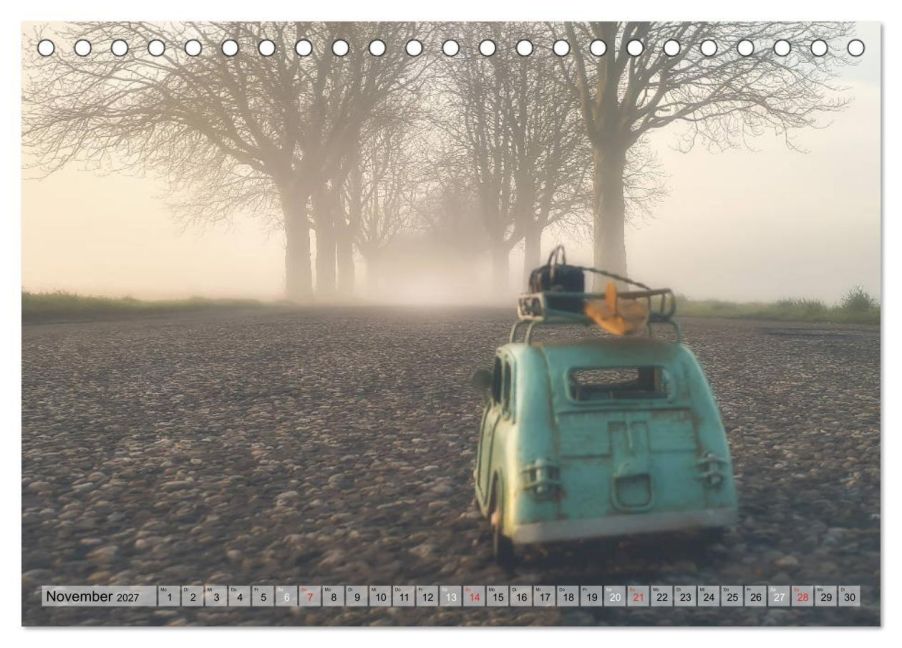Viewport: 902px width, 648px height.
Task: Choose day 4 in the date row
Action: [239, 596]
